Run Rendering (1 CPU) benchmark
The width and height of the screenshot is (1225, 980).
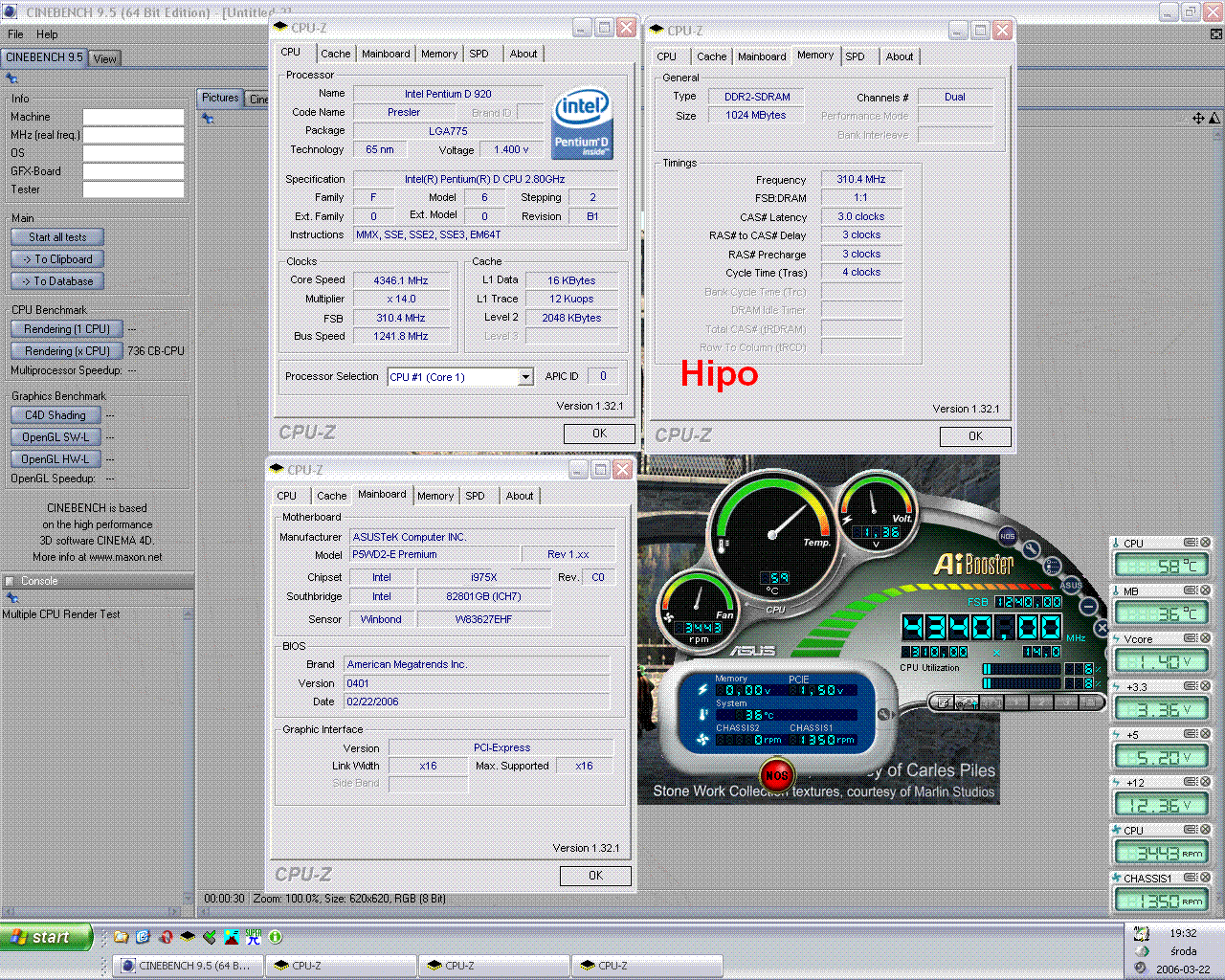tap(67, 329)
